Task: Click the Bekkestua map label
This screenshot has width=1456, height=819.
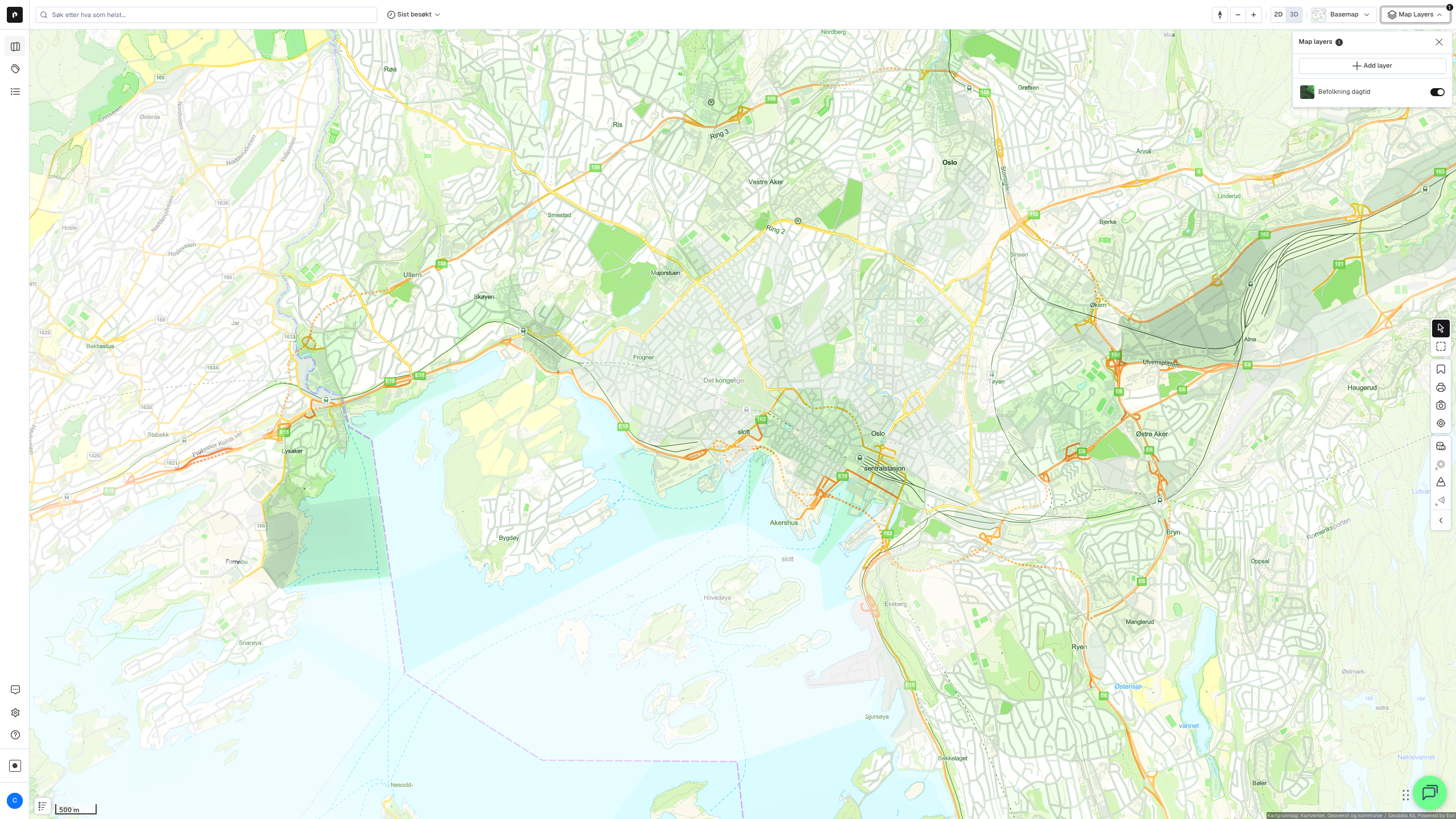Action: (x=100, y=346)
